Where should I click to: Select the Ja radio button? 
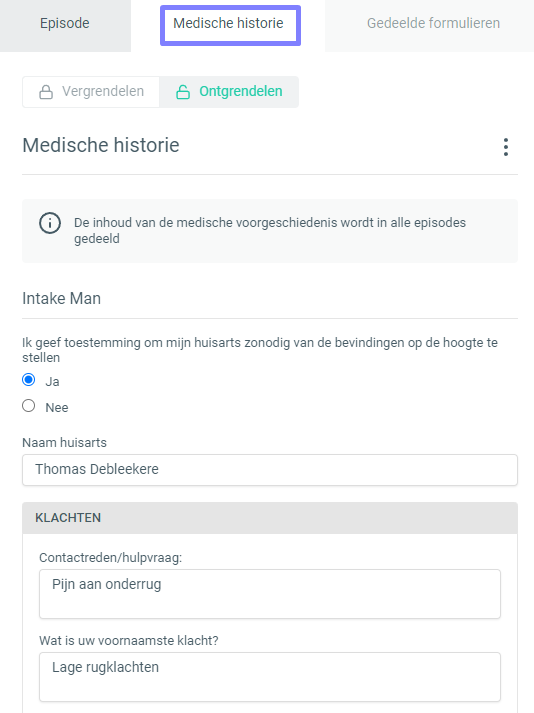click(x=29, y=380)
